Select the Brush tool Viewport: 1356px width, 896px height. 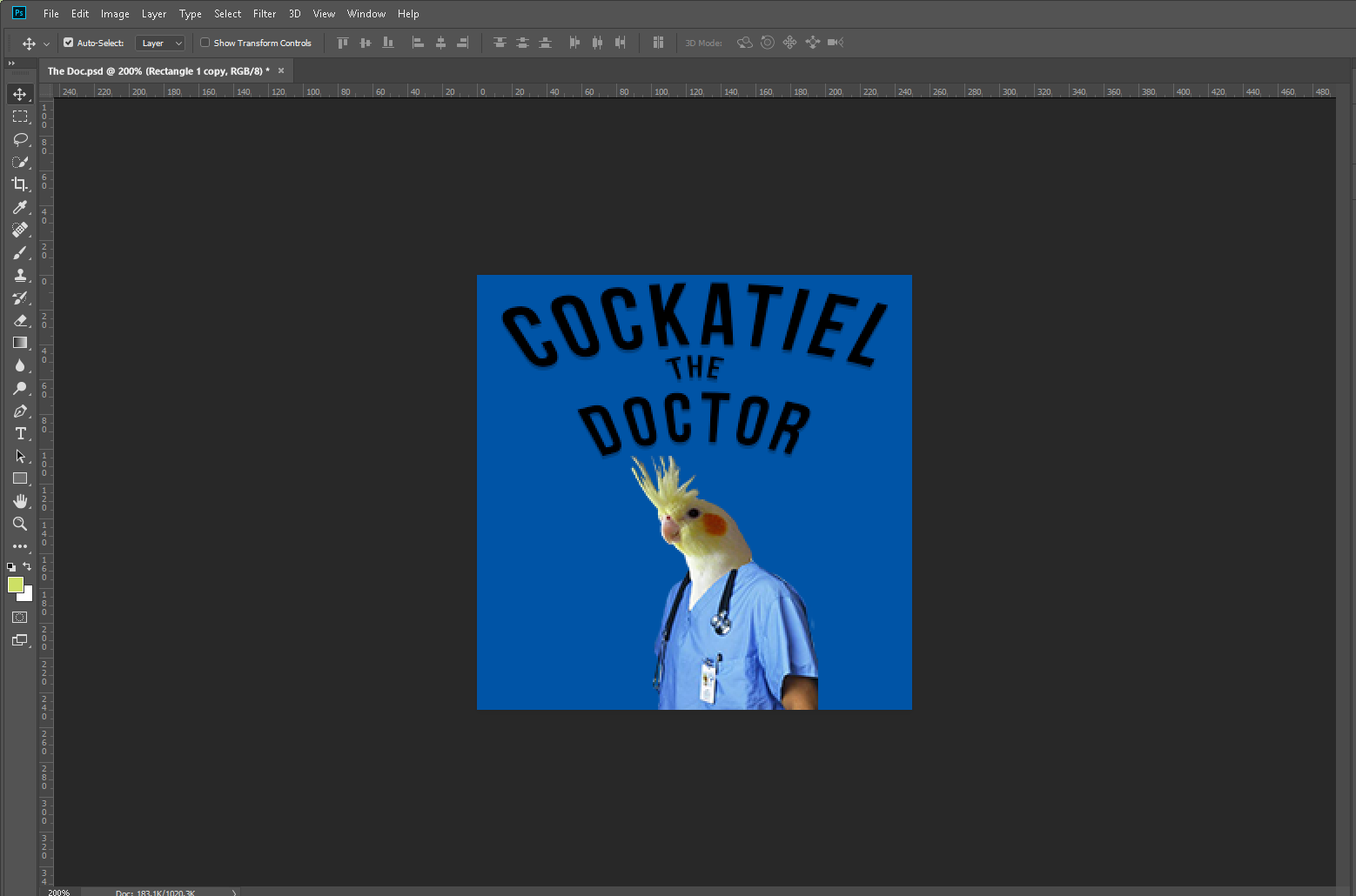[x=20, y=252]
